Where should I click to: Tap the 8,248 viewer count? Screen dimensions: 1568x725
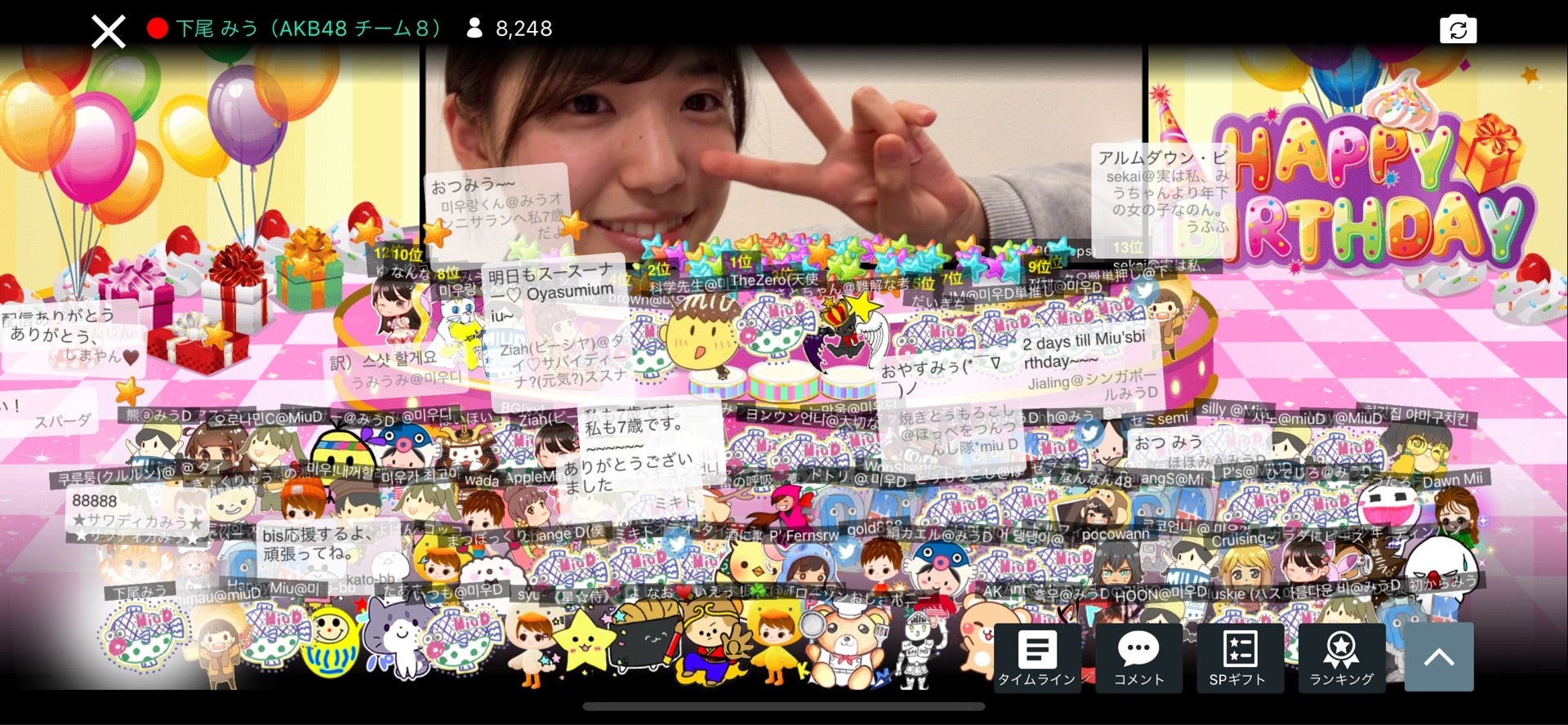(524, 29)
